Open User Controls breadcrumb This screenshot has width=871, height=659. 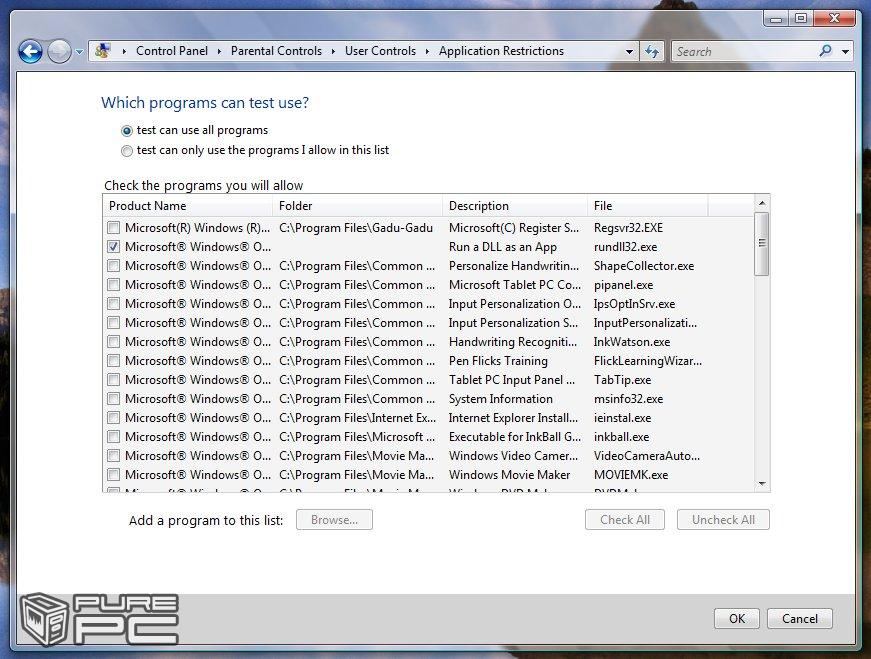pyautogui.click(x=380, y=51)
